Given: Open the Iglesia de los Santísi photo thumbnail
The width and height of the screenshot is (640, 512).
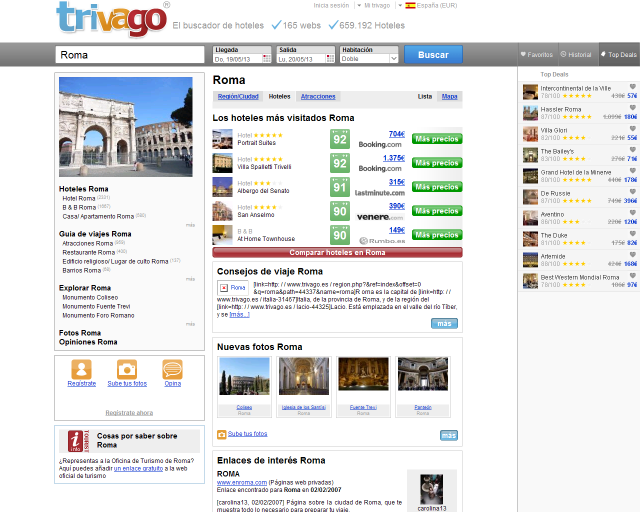Looking at the screenshot, I should 304,376.
